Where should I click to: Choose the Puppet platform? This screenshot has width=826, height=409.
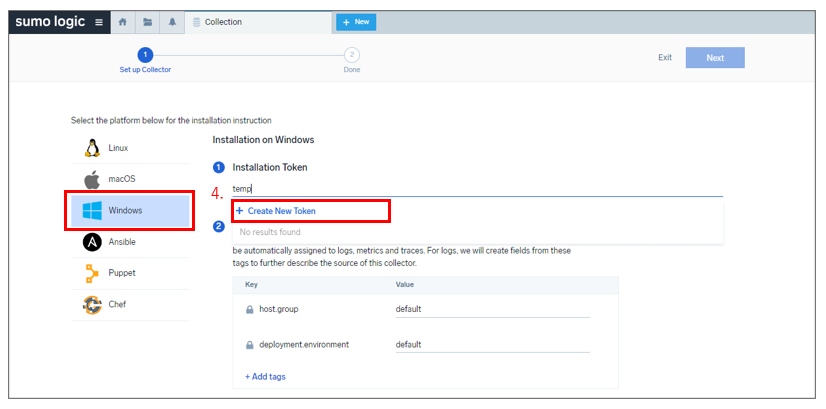click(130, 273)
